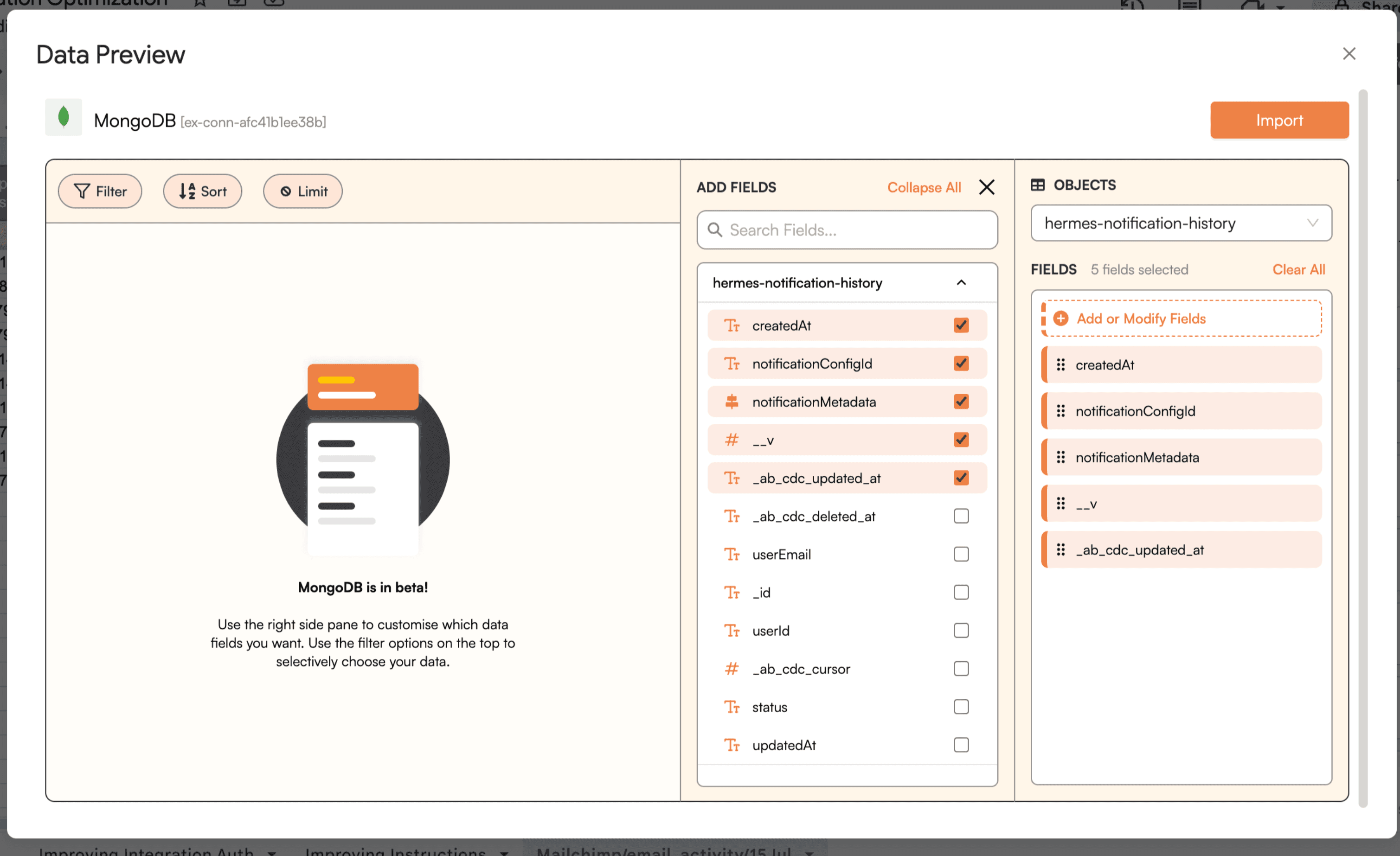Screen dimensions: 1400x856
Task: Click drag handle icon beside __v in Fields
Action: (1061, 503)
